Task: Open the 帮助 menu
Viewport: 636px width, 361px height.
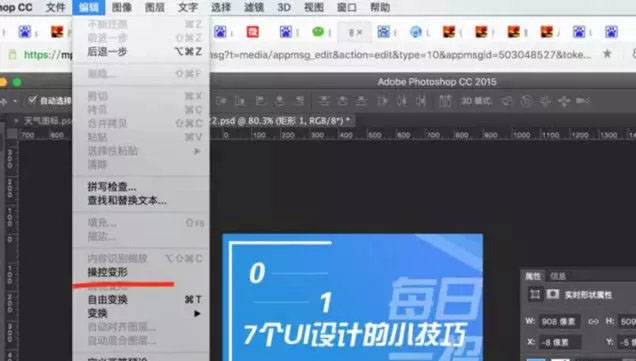Action: tap(380, 7)
